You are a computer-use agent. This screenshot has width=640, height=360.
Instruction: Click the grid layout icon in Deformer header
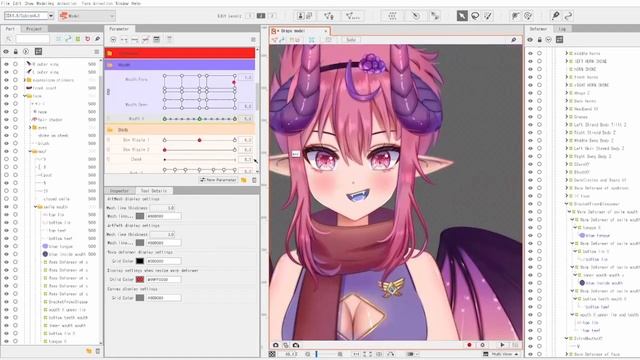tap(560, 40)
